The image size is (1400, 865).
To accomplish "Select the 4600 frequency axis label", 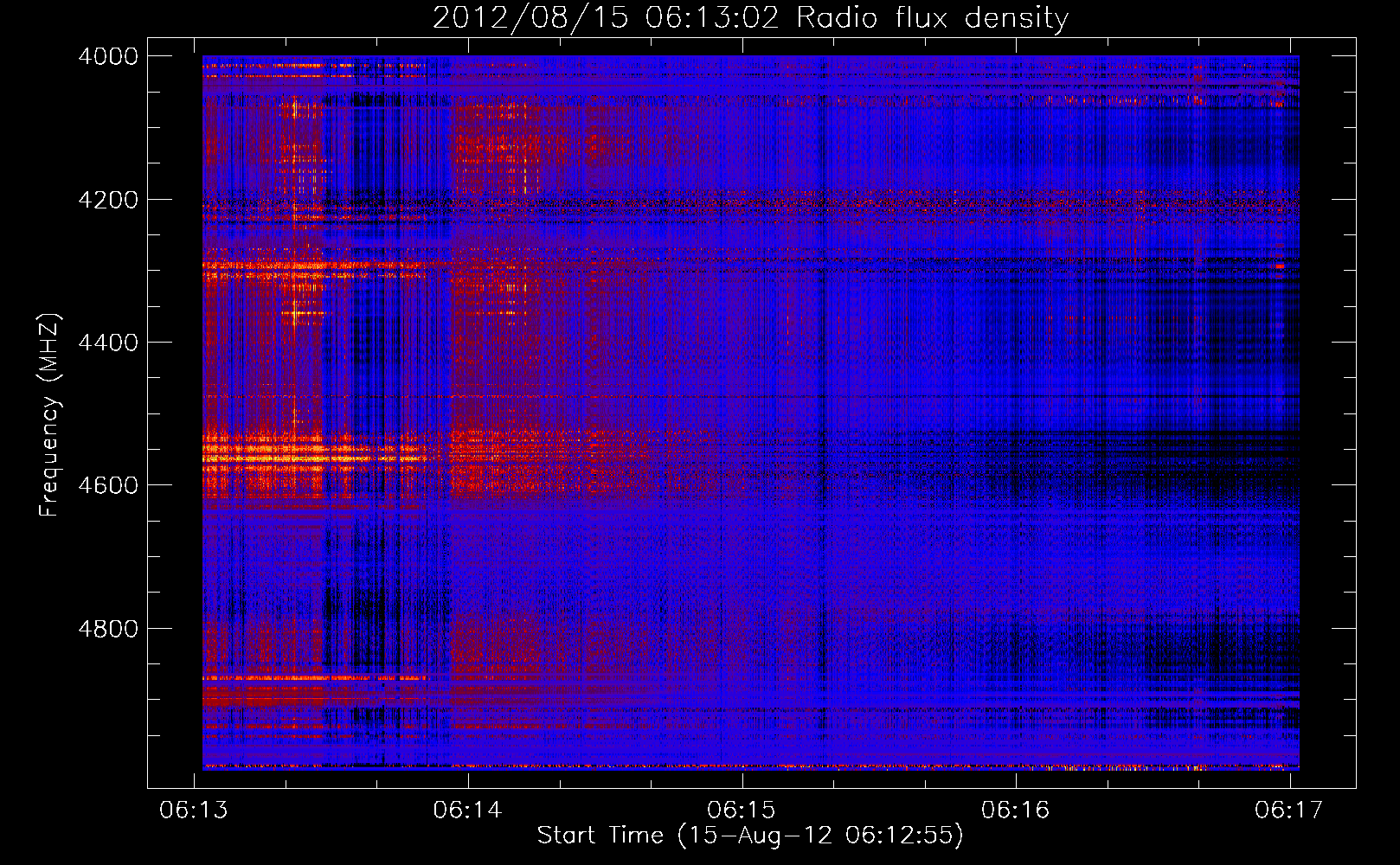I will pos(108,485).
